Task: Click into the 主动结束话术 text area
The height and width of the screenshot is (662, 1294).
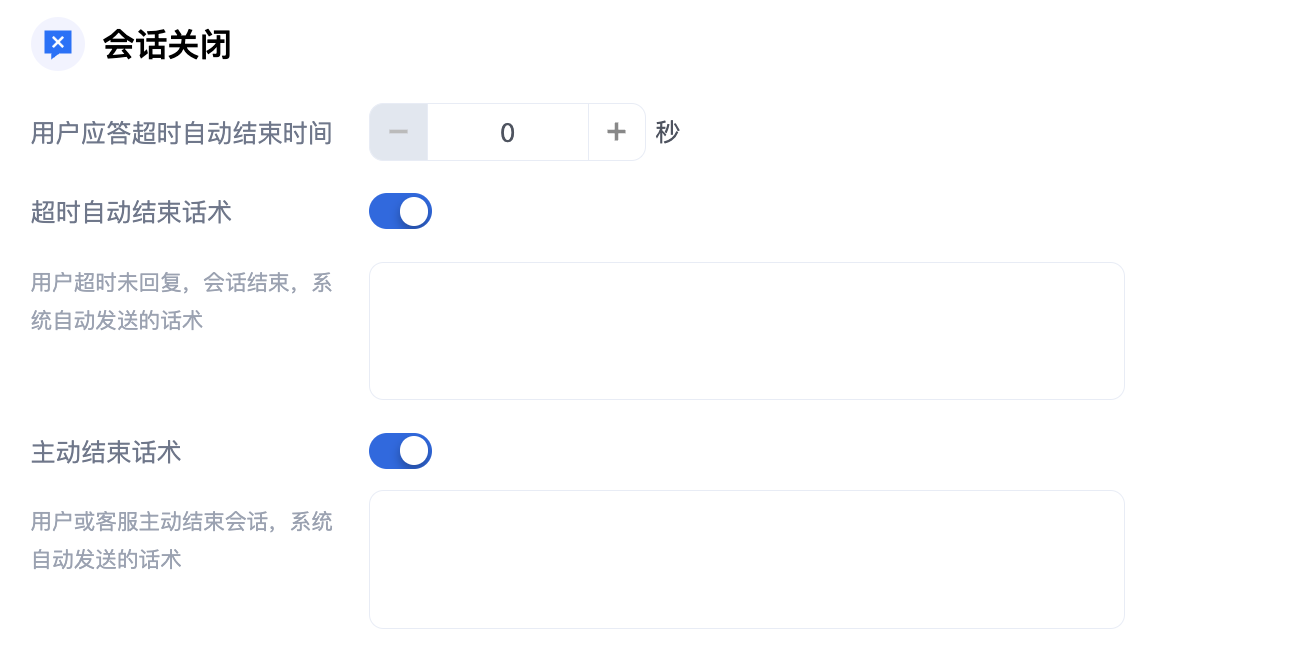Action: [x=746, y=559]
